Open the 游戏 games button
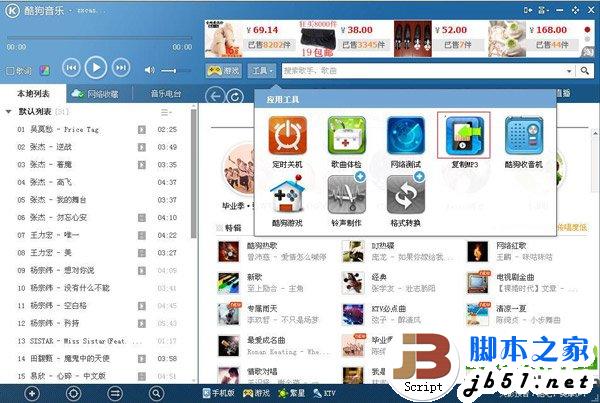The height and width of the screenshot is (403, 600). pos(224,71)
